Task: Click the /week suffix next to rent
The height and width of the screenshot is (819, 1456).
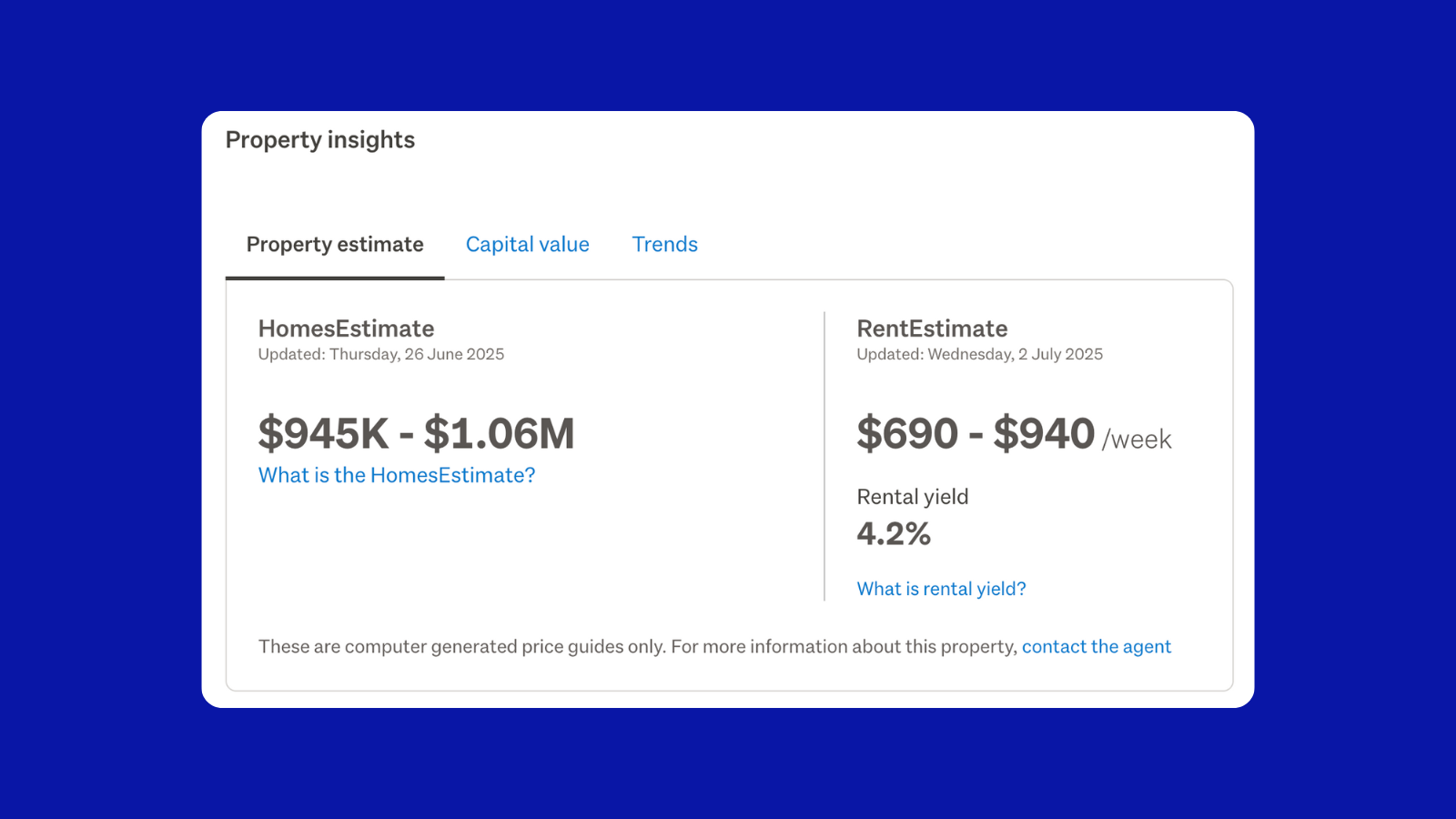Action: point(1136,439)
